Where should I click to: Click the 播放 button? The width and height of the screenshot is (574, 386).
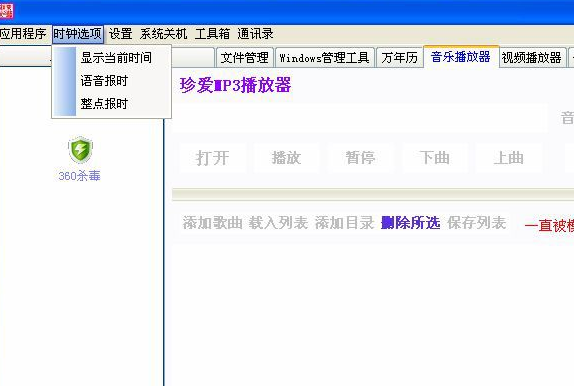[287, 158]
